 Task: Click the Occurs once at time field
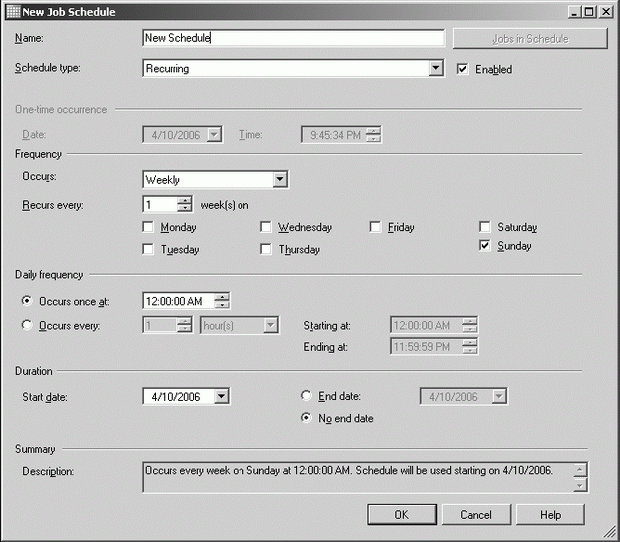coord(178,301)
